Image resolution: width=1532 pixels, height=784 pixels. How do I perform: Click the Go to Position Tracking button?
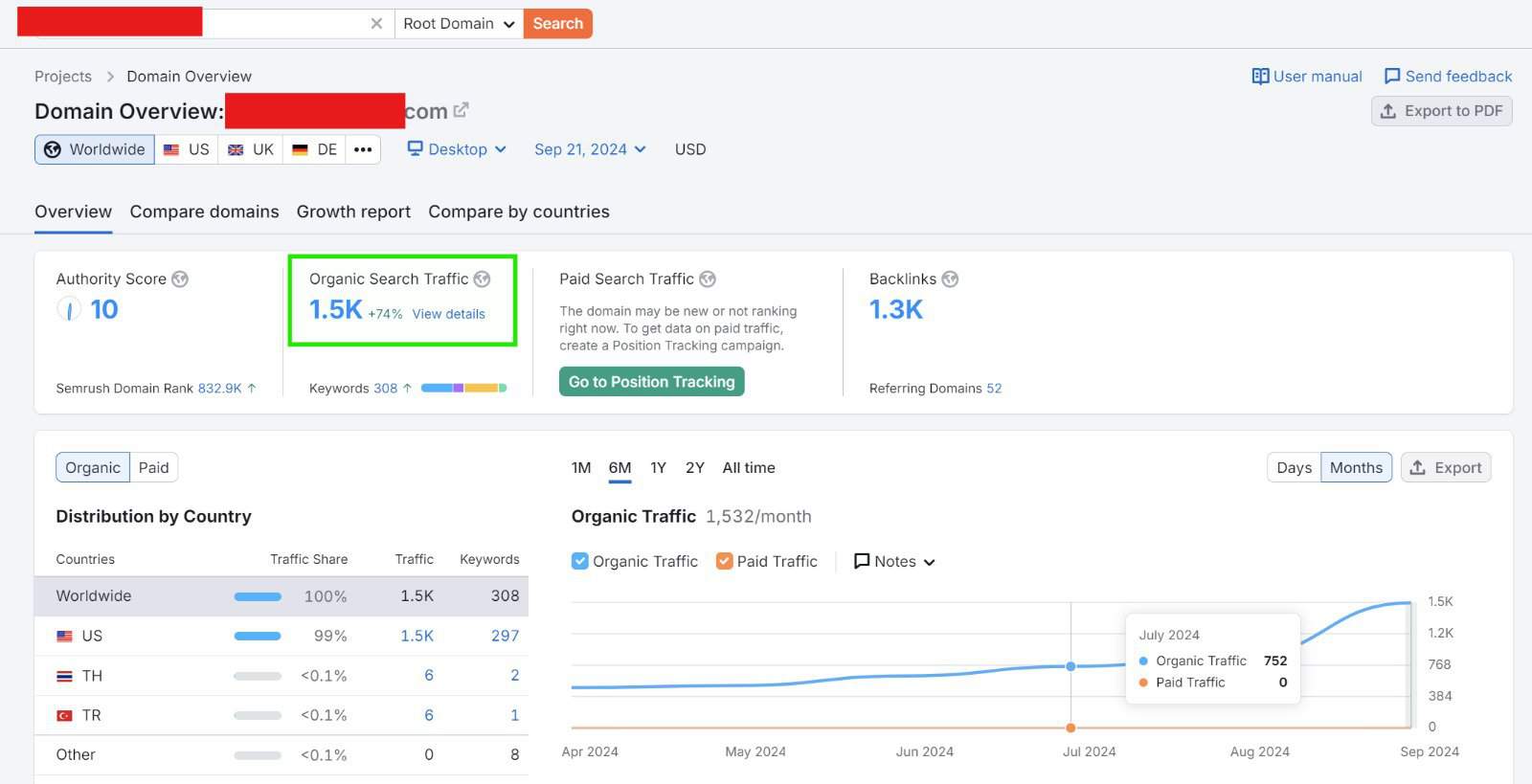coord(651,382)
